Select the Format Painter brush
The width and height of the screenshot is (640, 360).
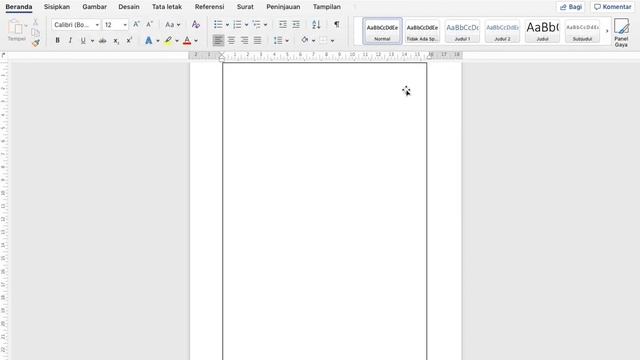click(x=36, y=42)
